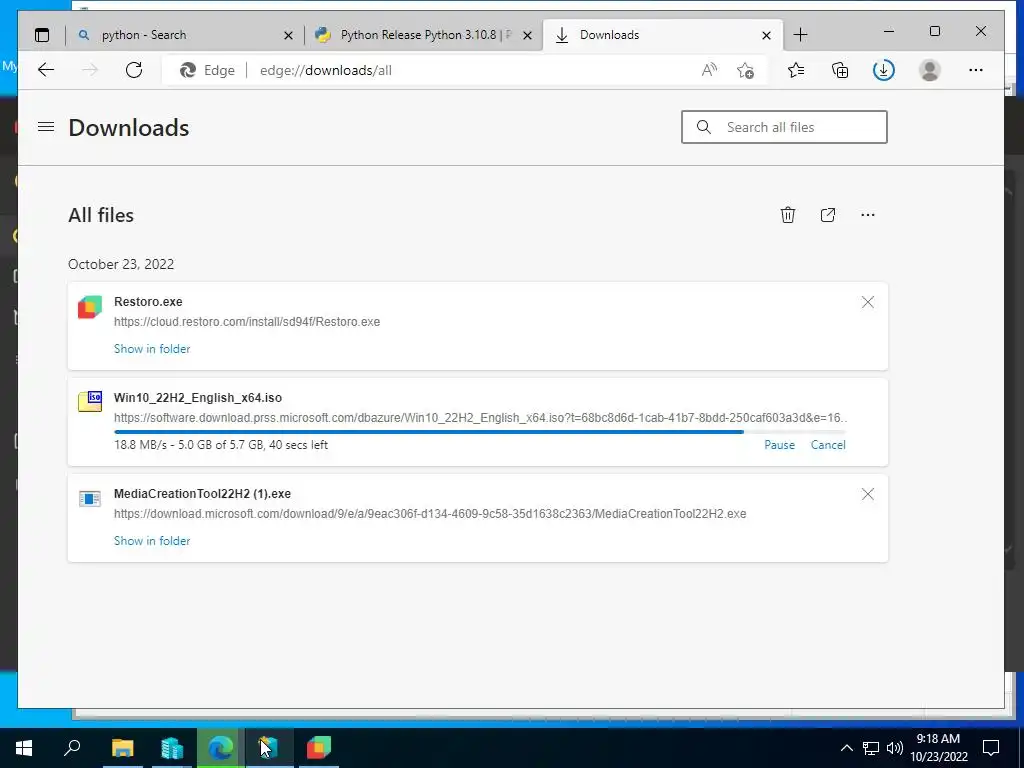Refresh the downloads page

point(134,70)
